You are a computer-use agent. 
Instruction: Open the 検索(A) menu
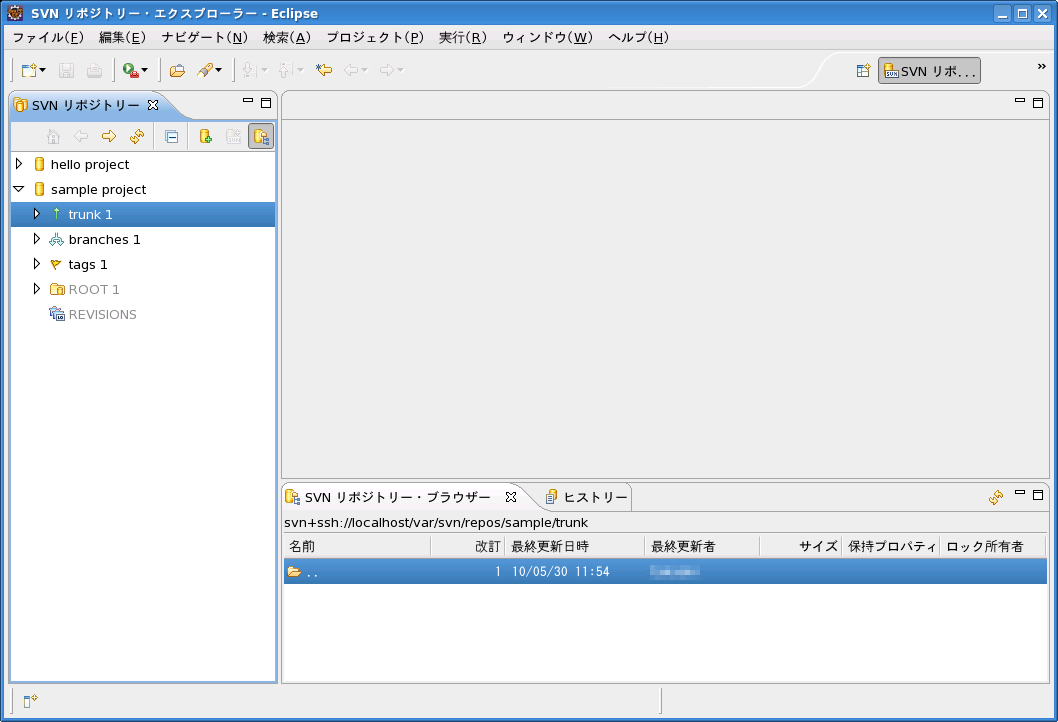287,38
